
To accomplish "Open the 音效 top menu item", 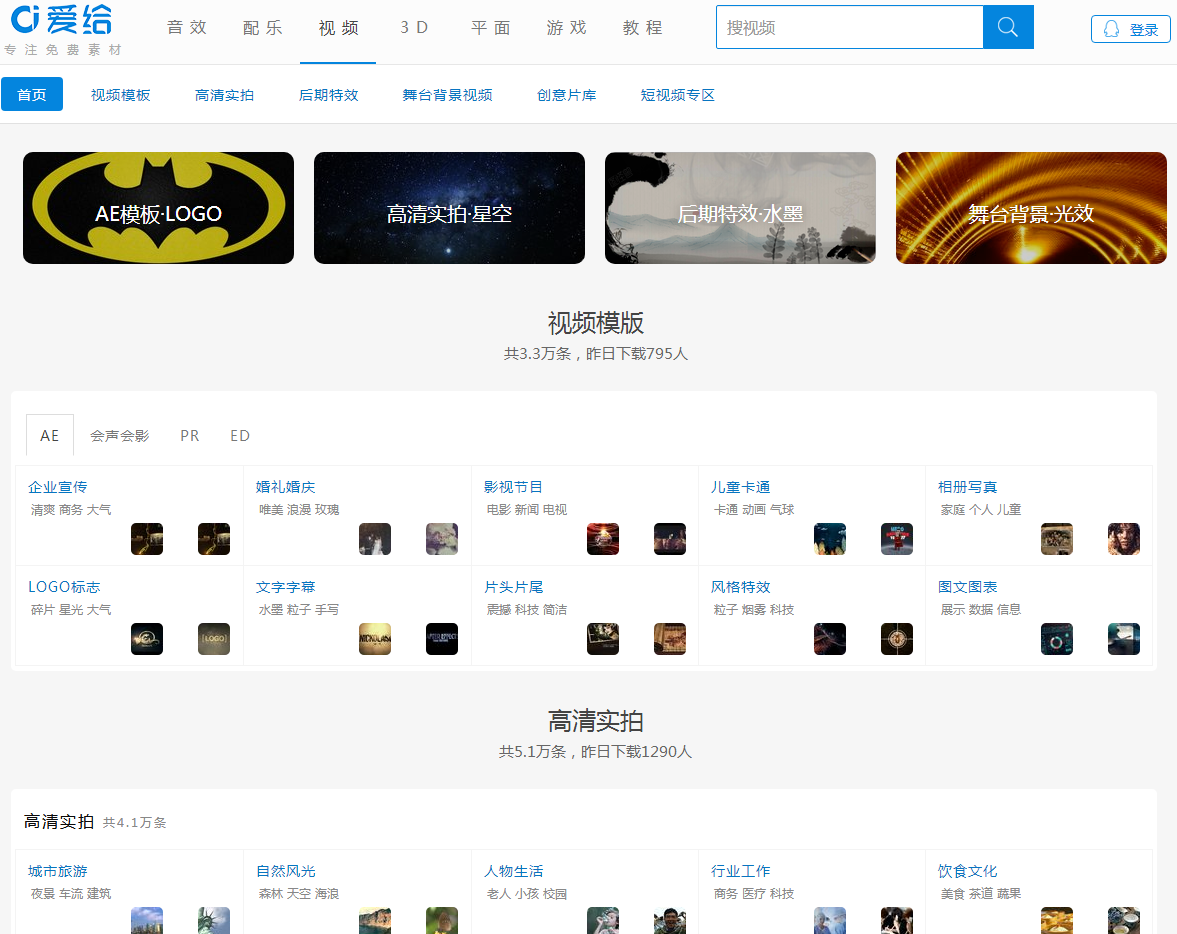I will (187, 28).
